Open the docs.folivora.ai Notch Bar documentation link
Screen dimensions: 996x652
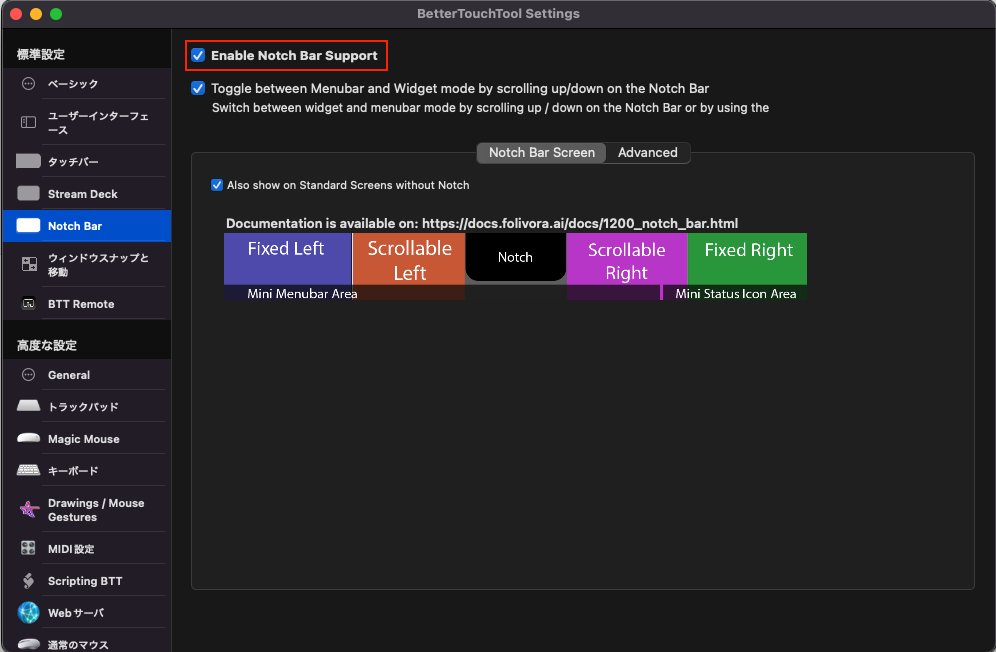pos(580,223)
